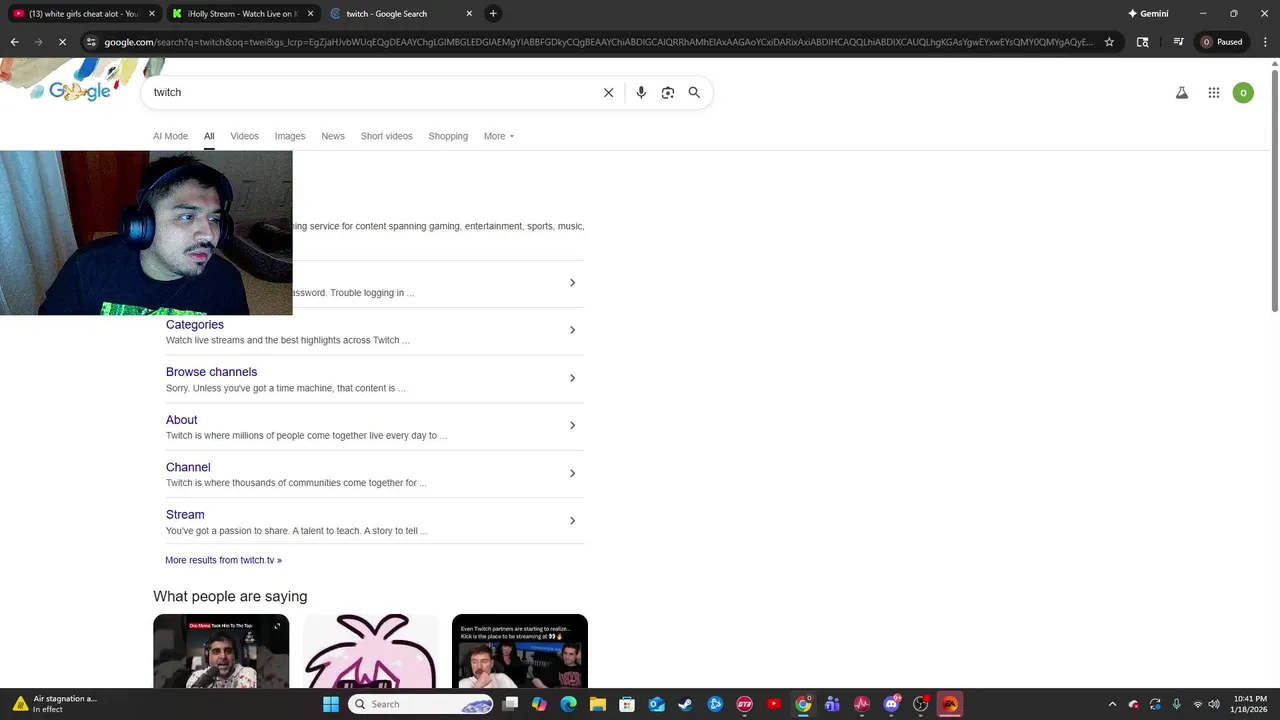This screenshot has width=1280, height=720.
Task: View site information icon in address bar
Action: 91,42
